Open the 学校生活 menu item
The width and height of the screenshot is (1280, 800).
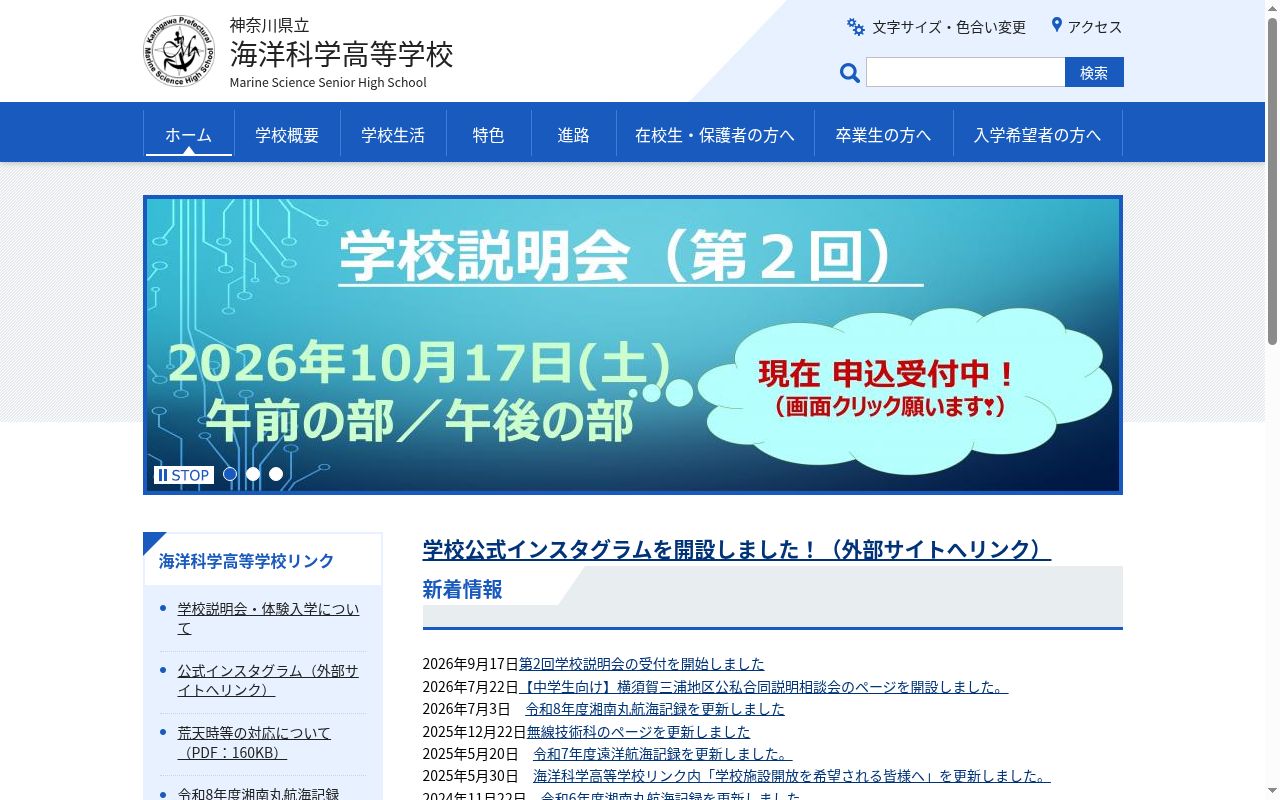393,134
